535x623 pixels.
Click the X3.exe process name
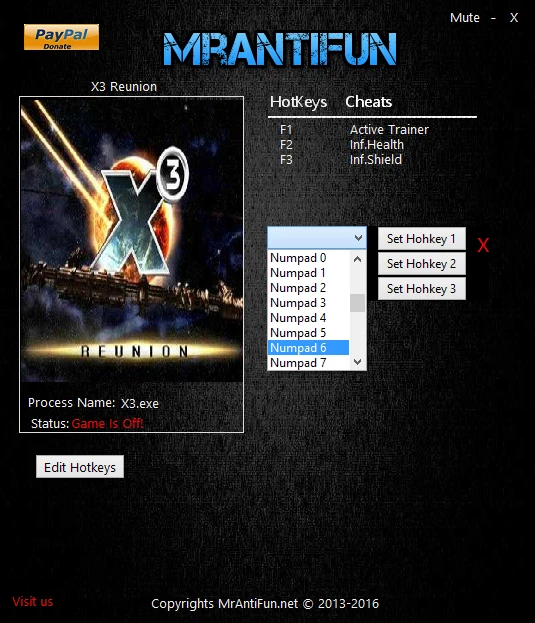coord(139,404)
